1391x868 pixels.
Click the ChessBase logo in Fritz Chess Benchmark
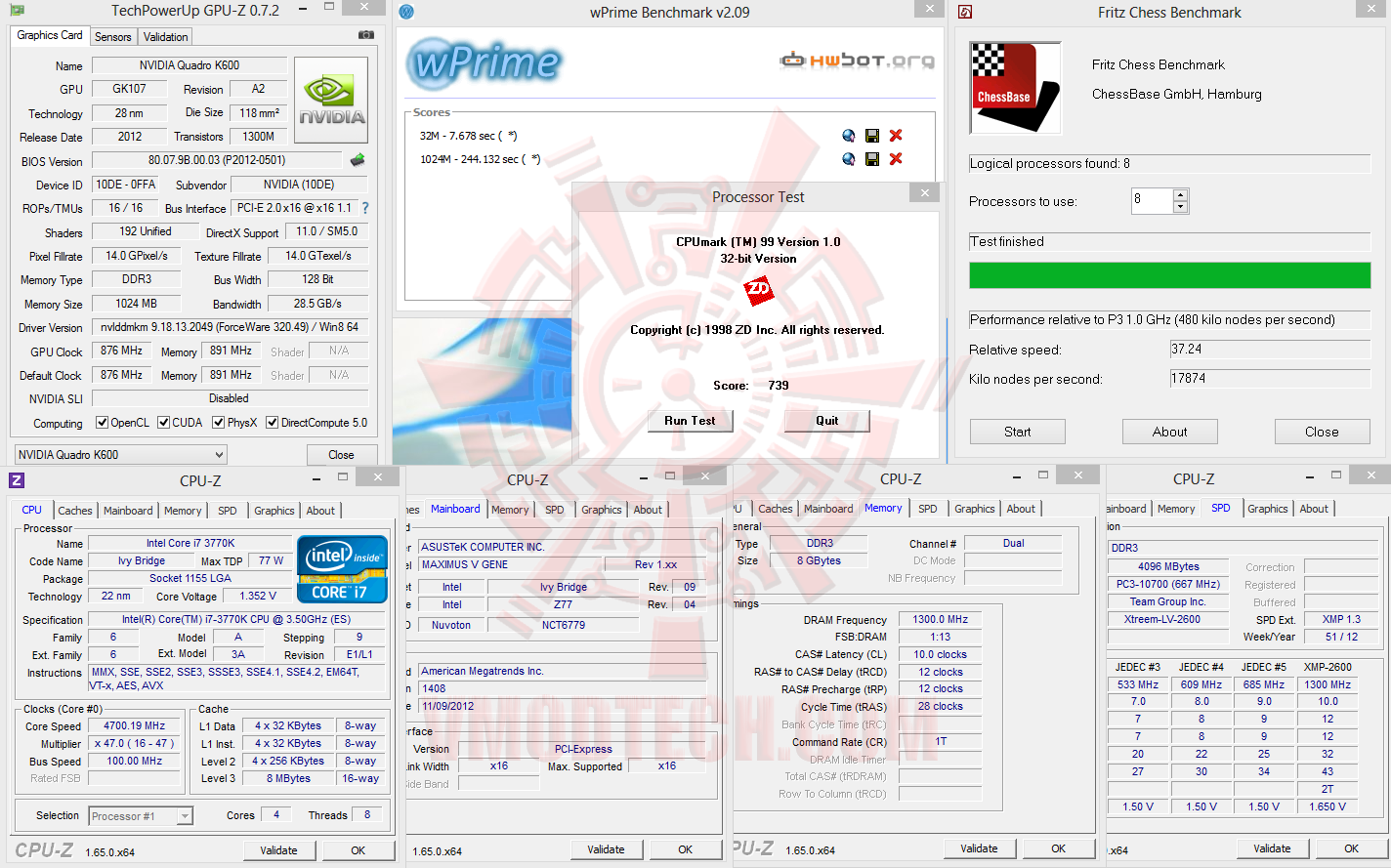point(1015,88)
